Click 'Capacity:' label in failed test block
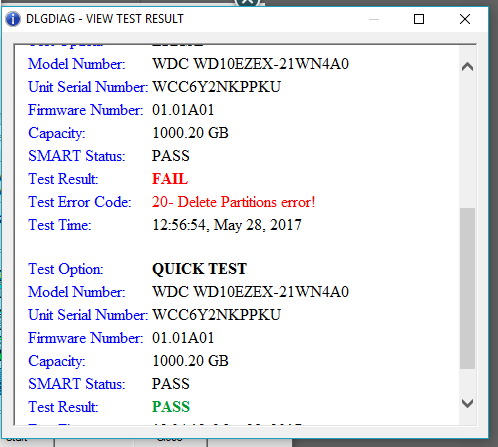 point(57,133)
